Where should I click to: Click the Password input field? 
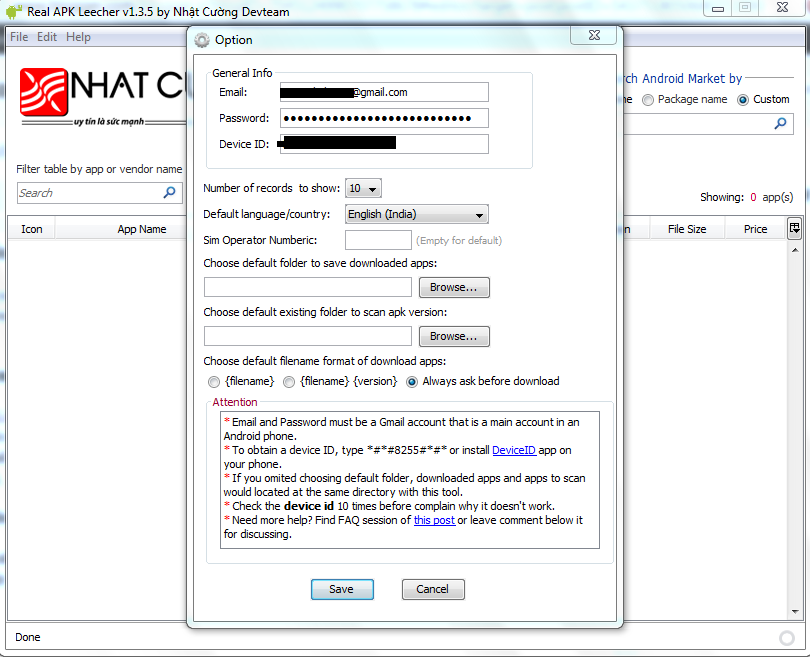(x=384, y=118)
